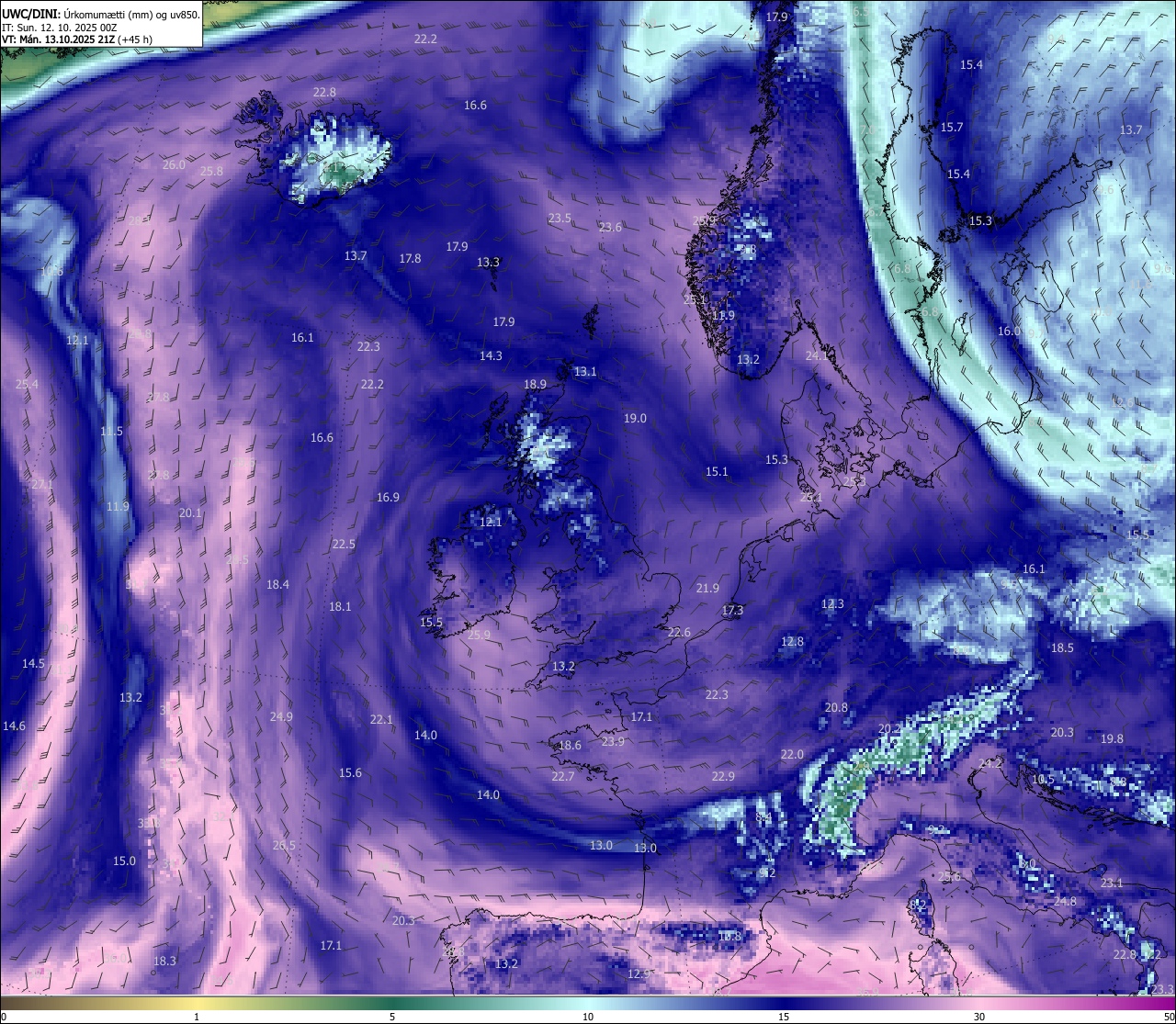
Task: Click the 20.8 value north of Alps
Action: click(x=836, y=708)
